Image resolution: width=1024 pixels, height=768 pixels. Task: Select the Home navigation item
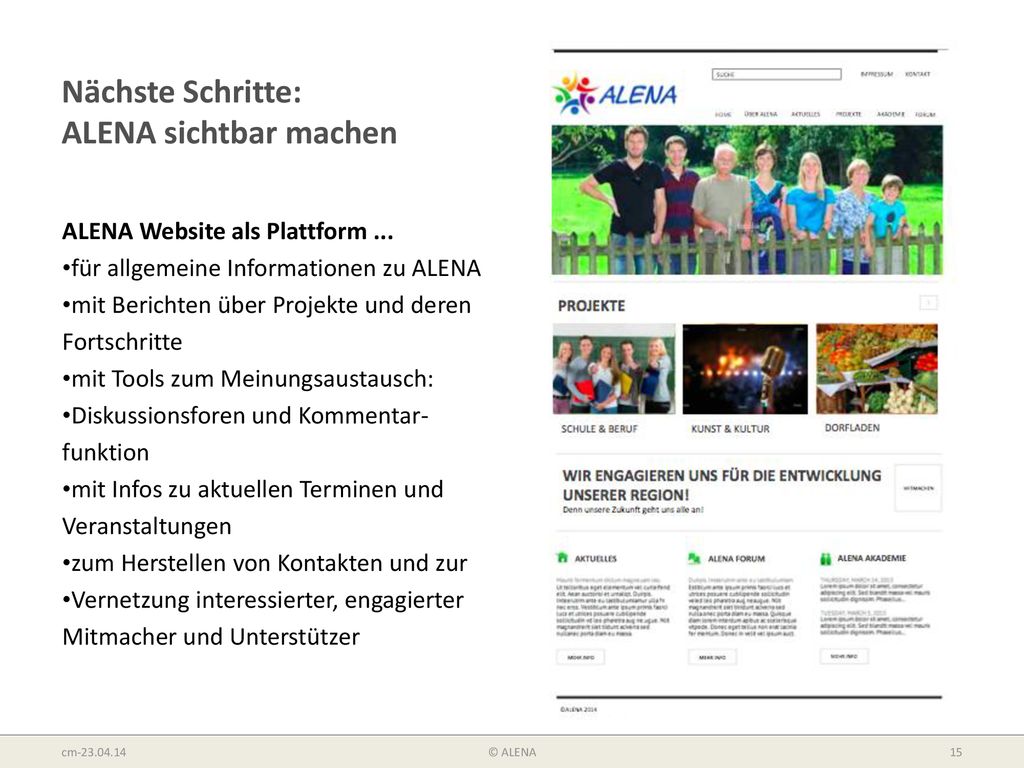[722, 114]
